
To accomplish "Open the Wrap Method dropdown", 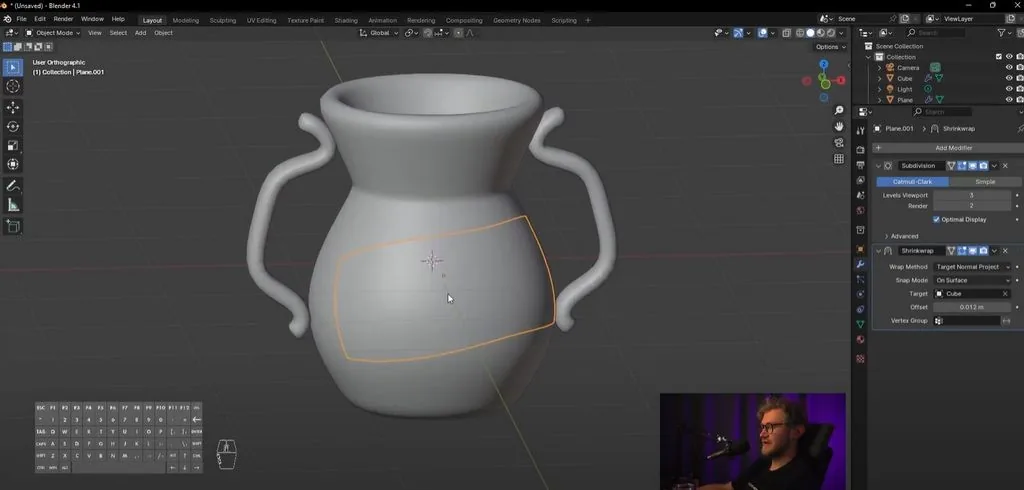I will point(971,267).
